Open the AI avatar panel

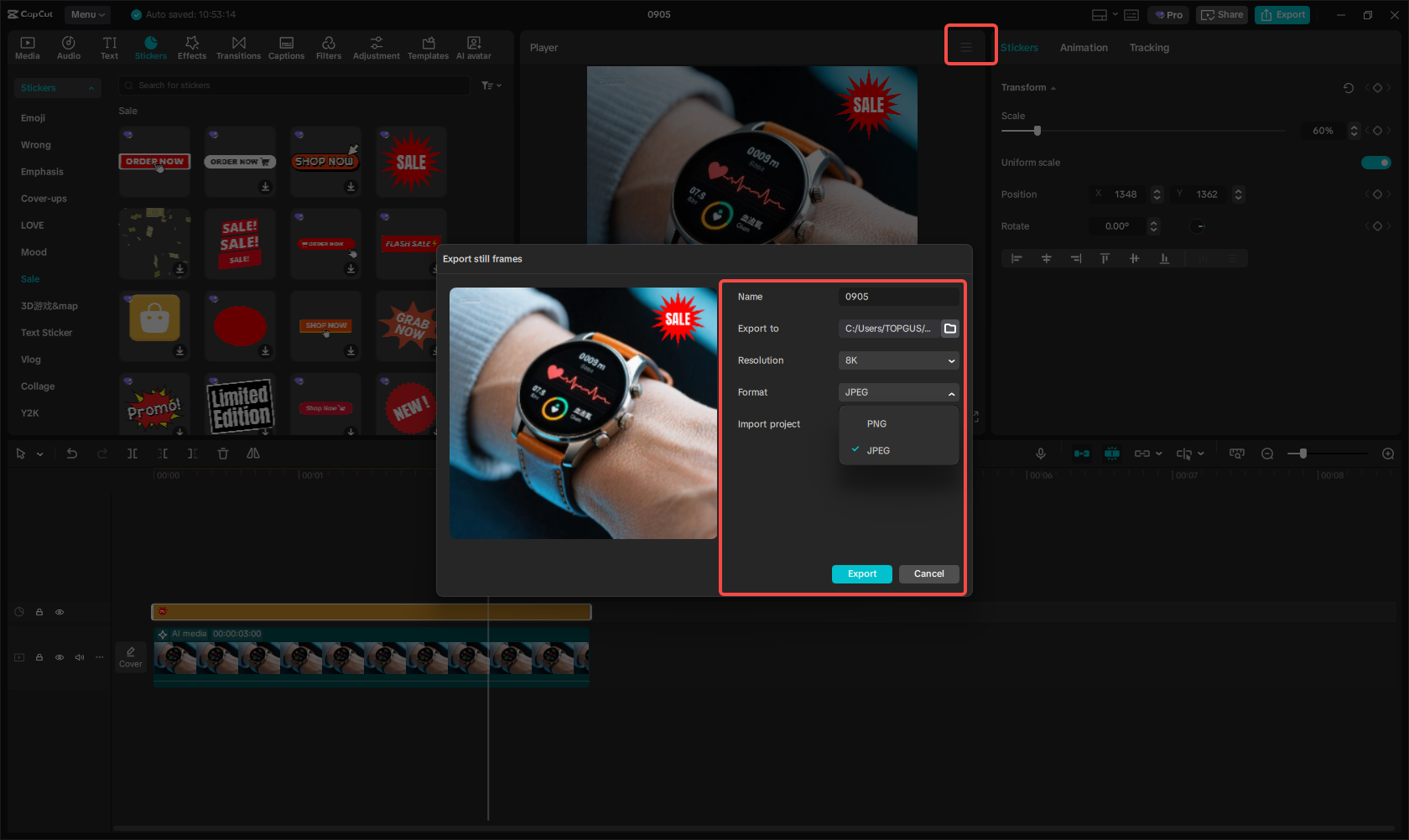(x=473, y=46)
